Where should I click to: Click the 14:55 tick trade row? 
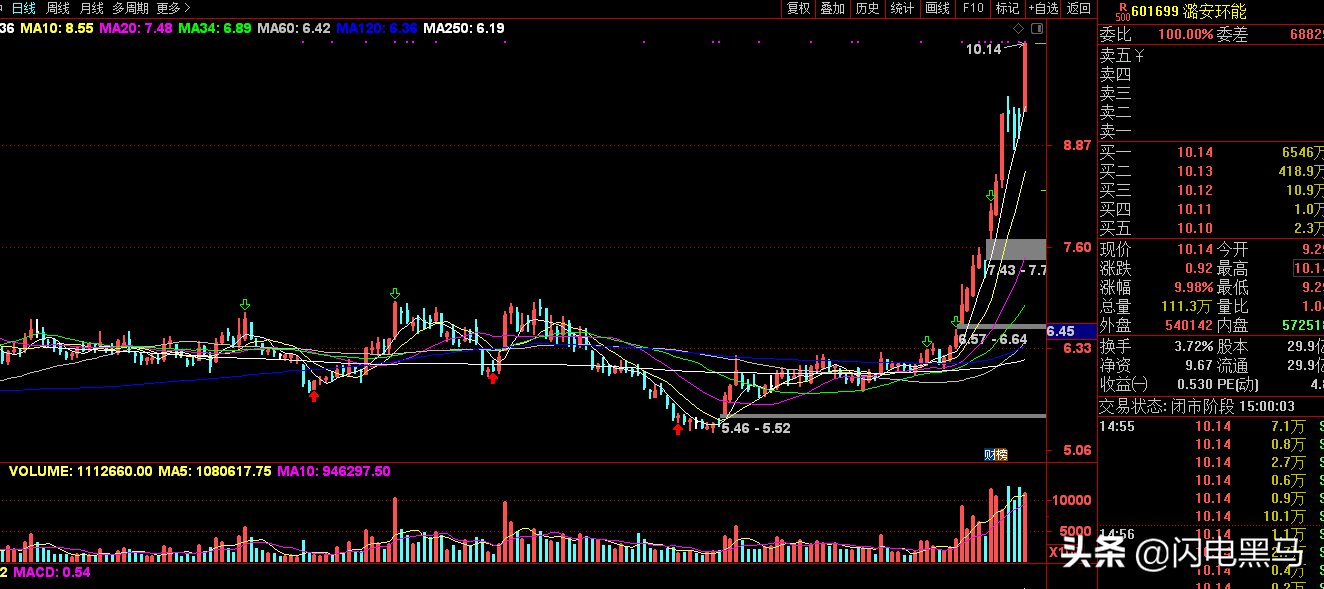[1210, 426]
